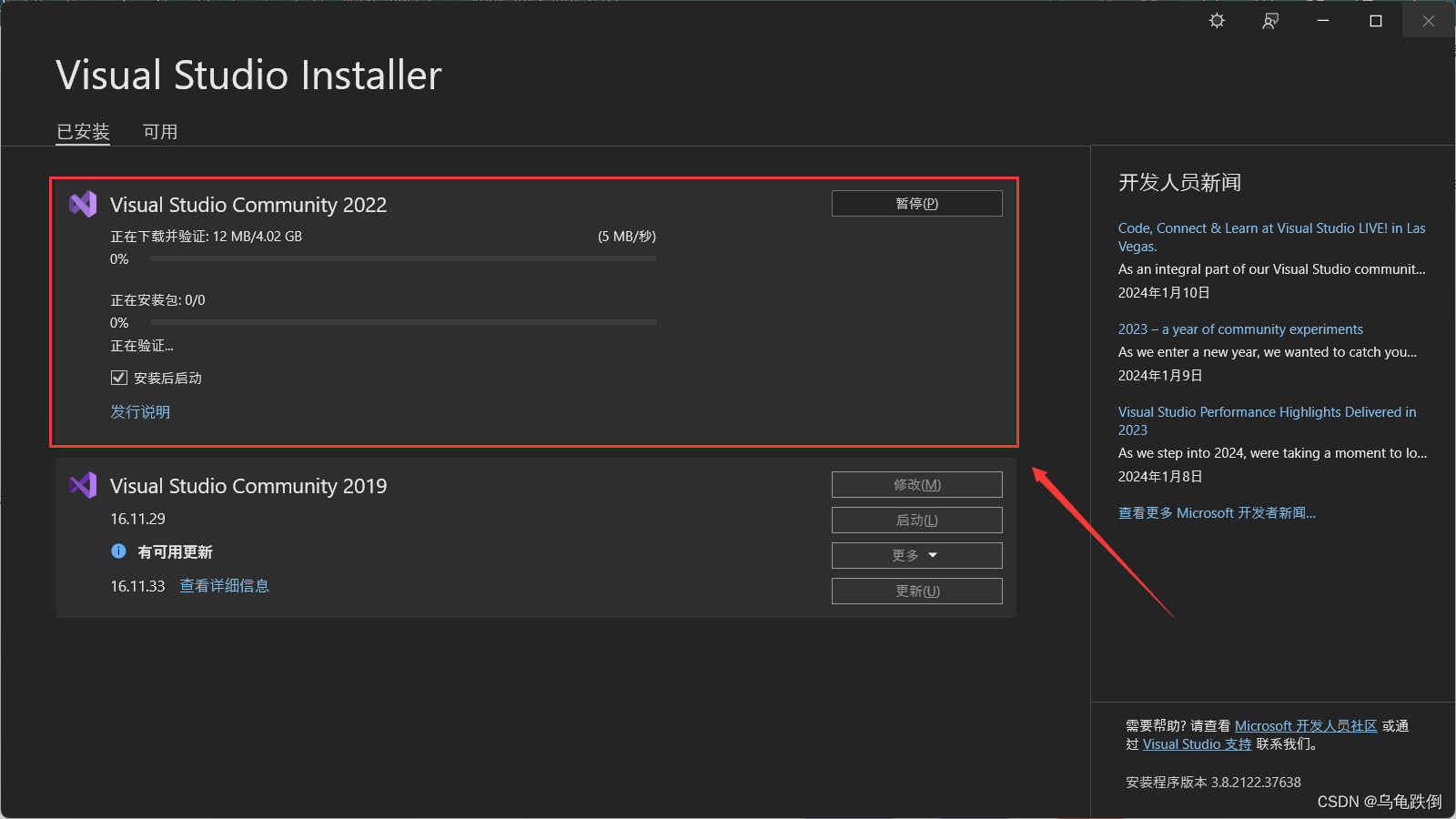Switch to the 可用 tab
The height and width of the screenshot is (819, 1456).
[x=160, y=131]
